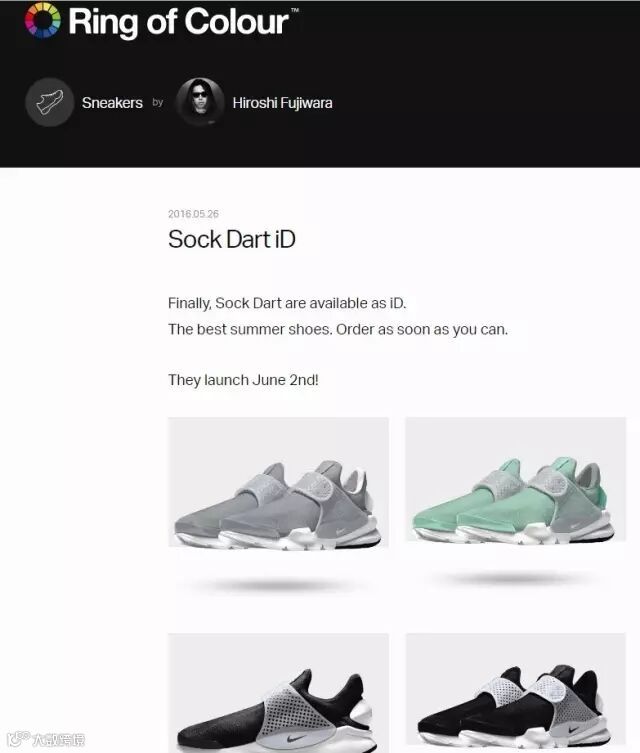This screenshot has width=640, height=753.
Task: Click the Ring of Colour rainbow logo icon
Action: (x=43, y=20)
